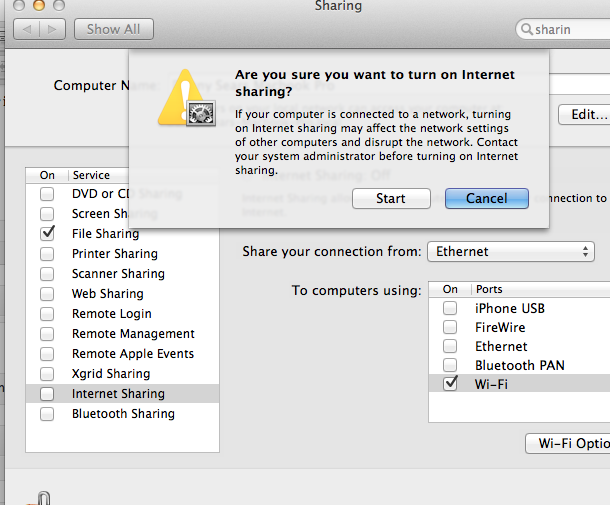
Task: Click the lock icon at bottom left
Action: (41, 498)
